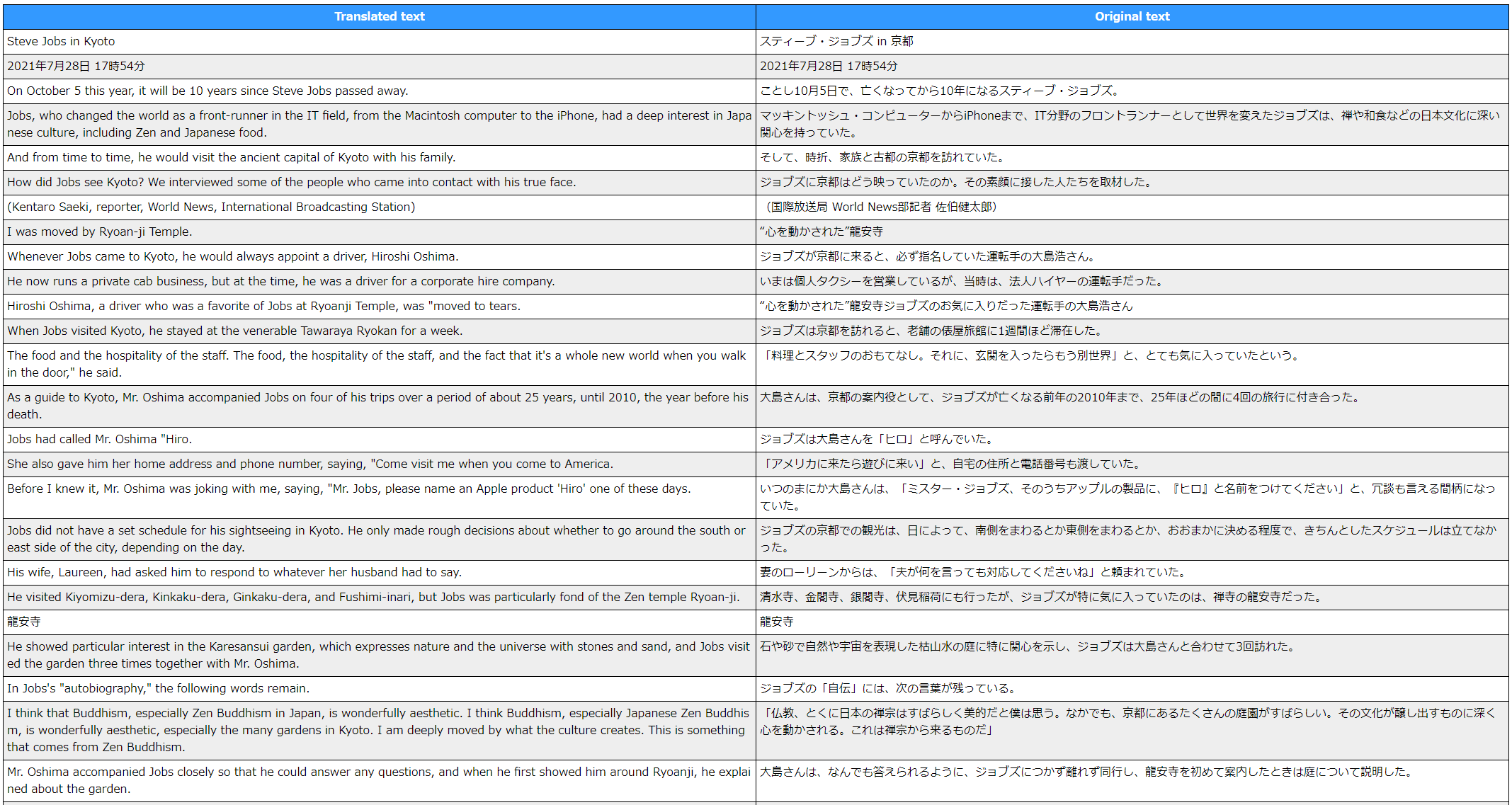
Task: Click the original Japanese title cell 'スティーブ・ジョブズ in 京都'
Action: pos(836,41)
